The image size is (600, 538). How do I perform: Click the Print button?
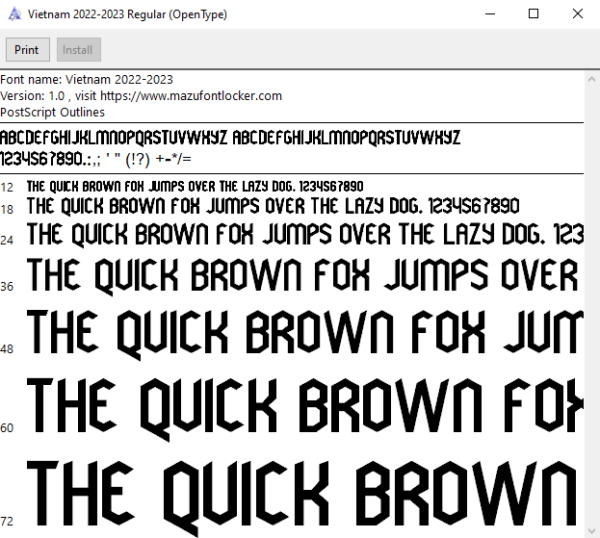(x=28, y=50)
